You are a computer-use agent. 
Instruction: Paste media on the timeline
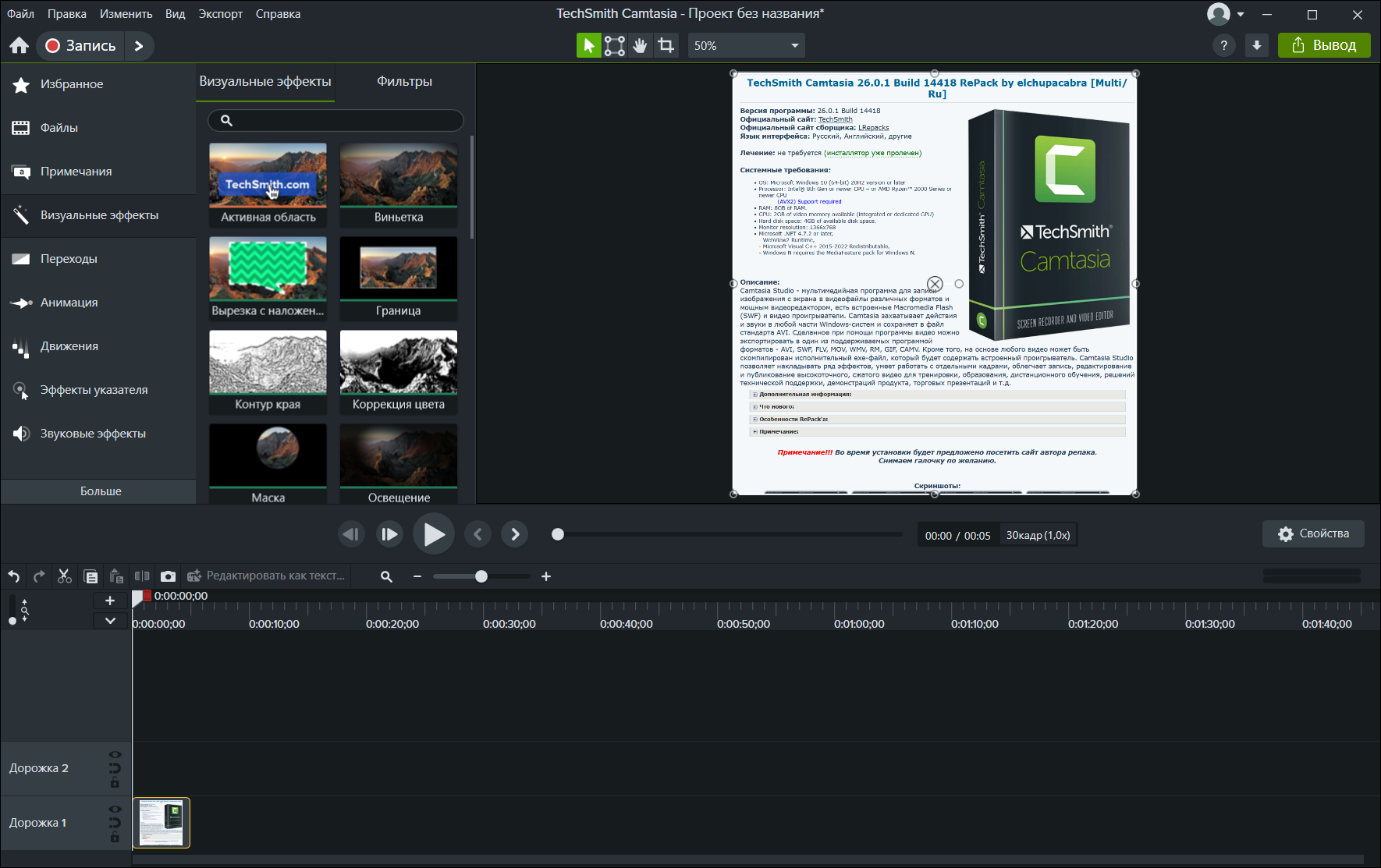point(116,577)
